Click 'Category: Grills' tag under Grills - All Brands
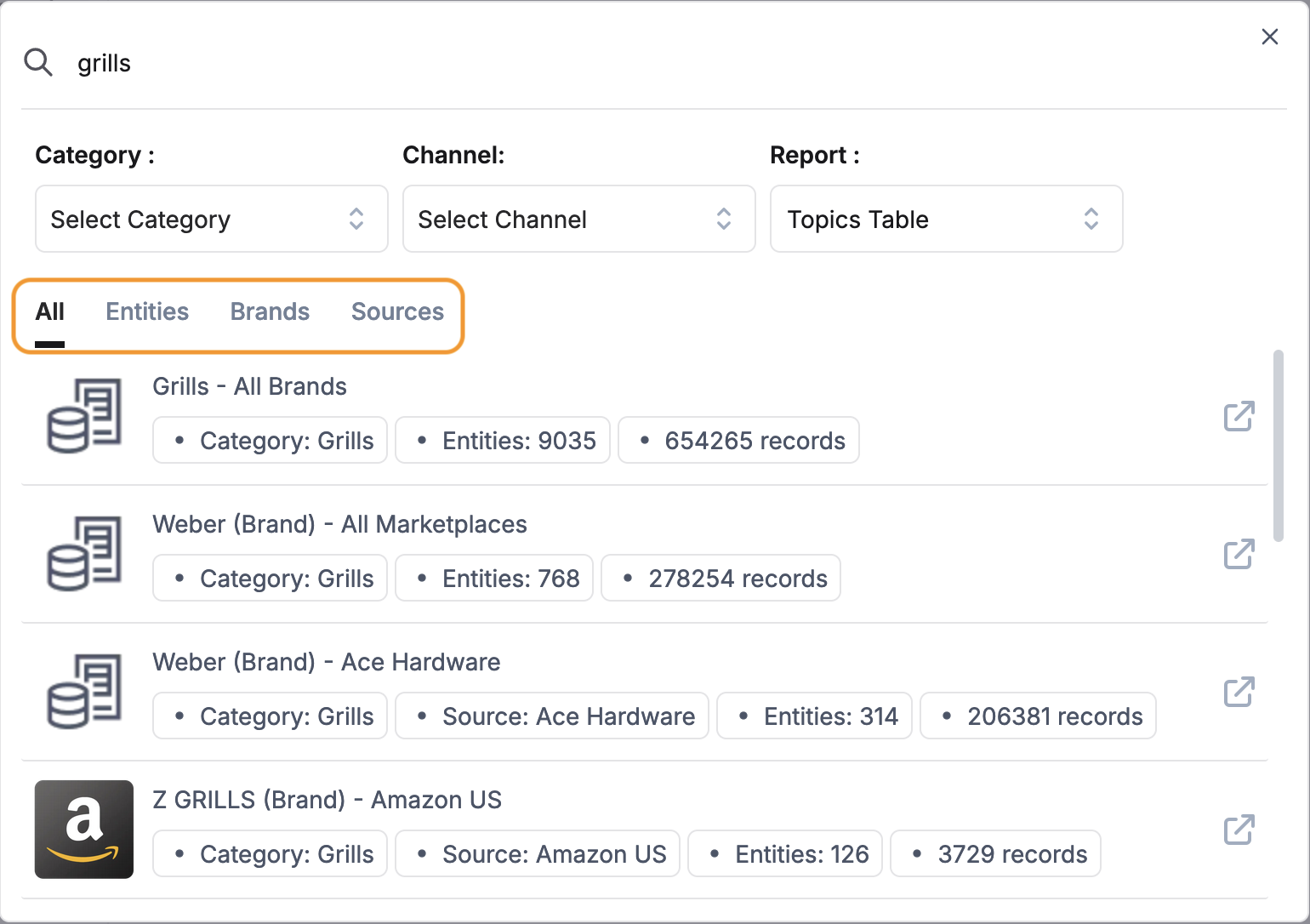 point(271,440)
